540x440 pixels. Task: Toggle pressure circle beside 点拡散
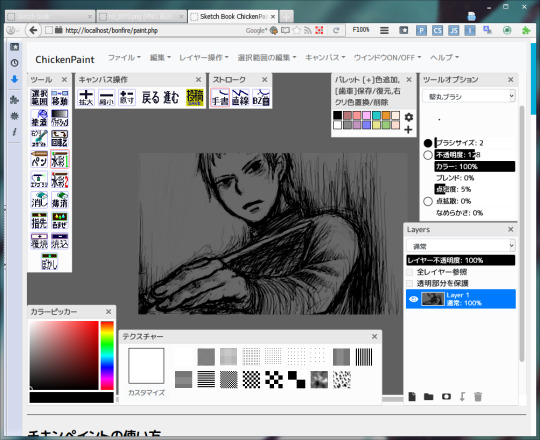tap(428, 201)
